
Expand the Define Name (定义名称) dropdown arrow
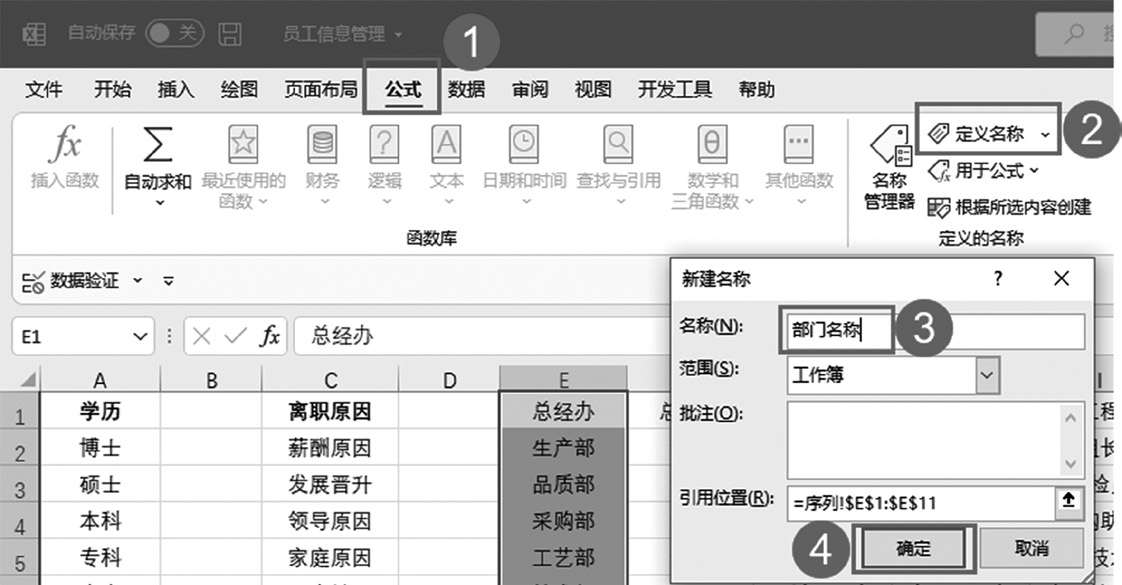1045,134
